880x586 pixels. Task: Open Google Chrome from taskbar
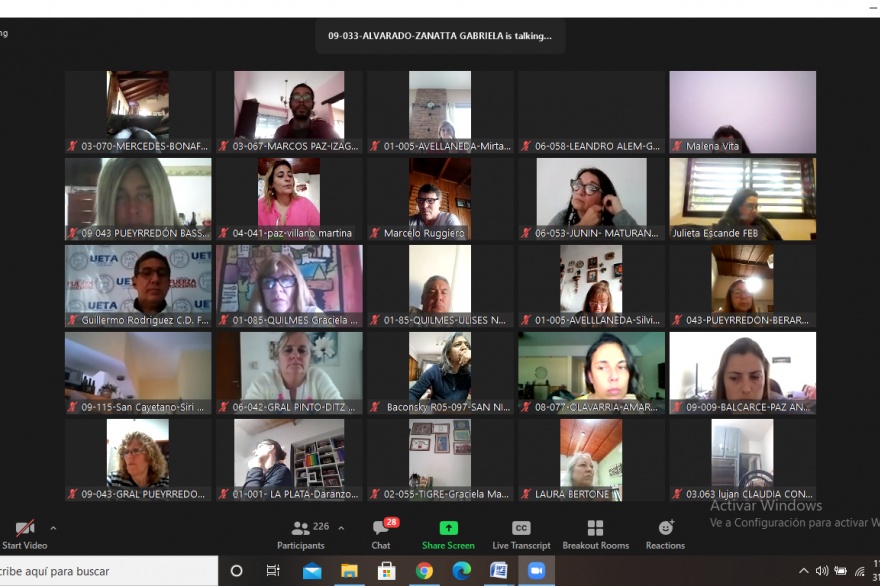[x=424, y=571]
